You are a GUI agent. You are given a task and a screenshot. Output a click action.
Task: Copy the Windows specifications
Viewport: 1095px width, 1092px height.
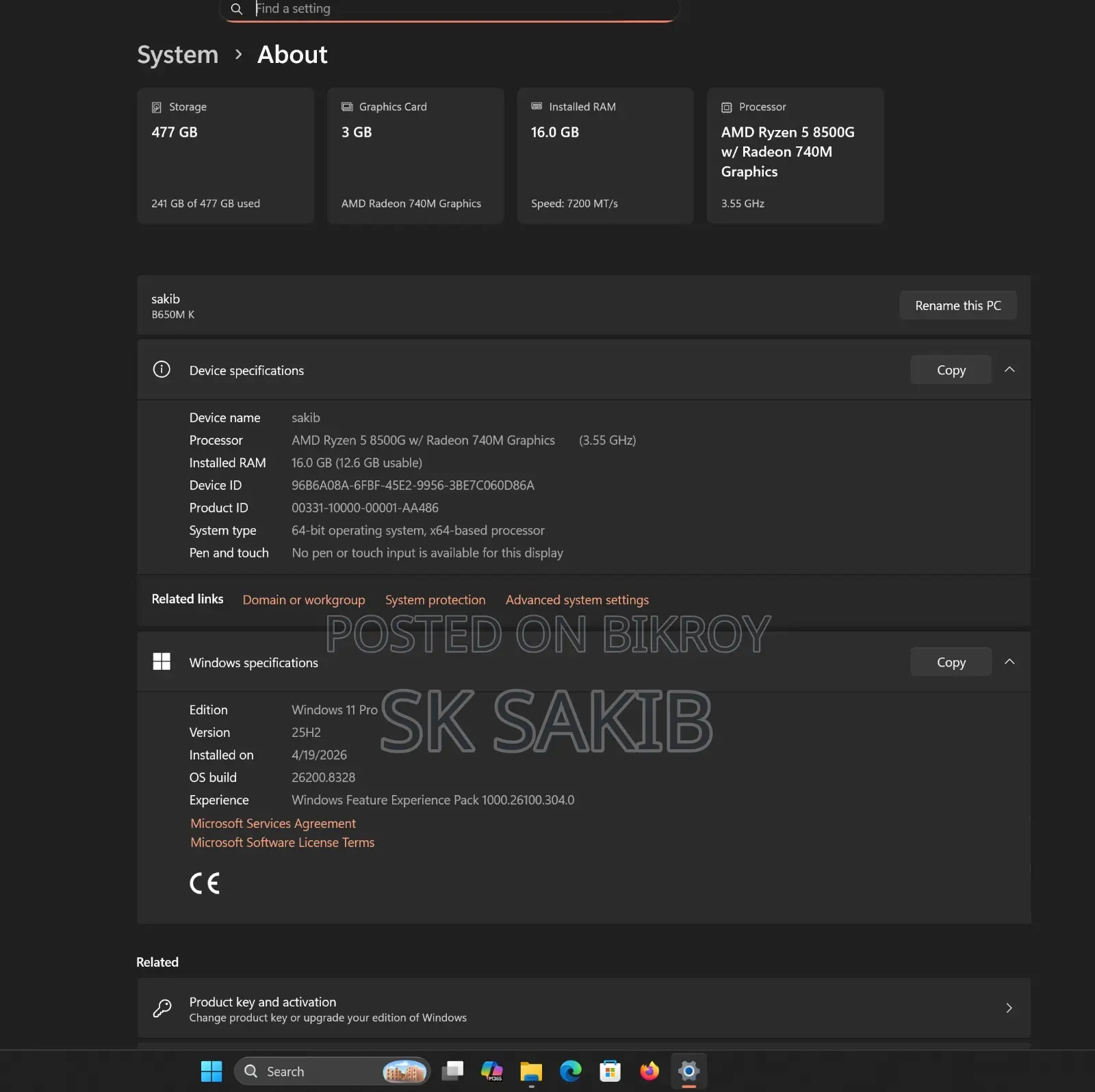pyautogui.click(x=951, y=662)
